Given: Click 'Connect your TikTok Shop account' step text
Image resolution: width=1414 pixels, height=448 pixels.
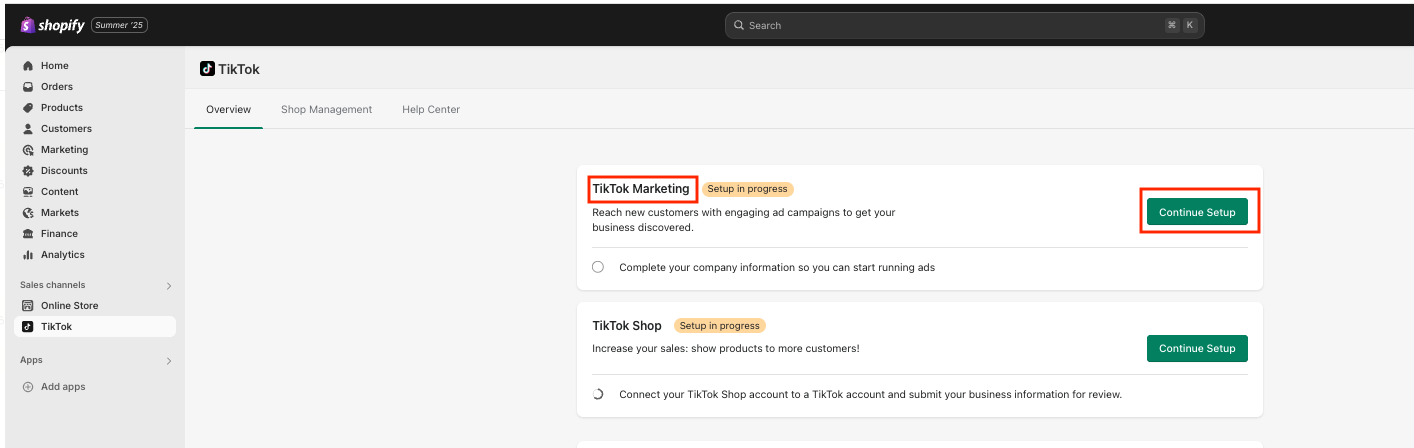Looking at the screenshot, I should (870, 394).
